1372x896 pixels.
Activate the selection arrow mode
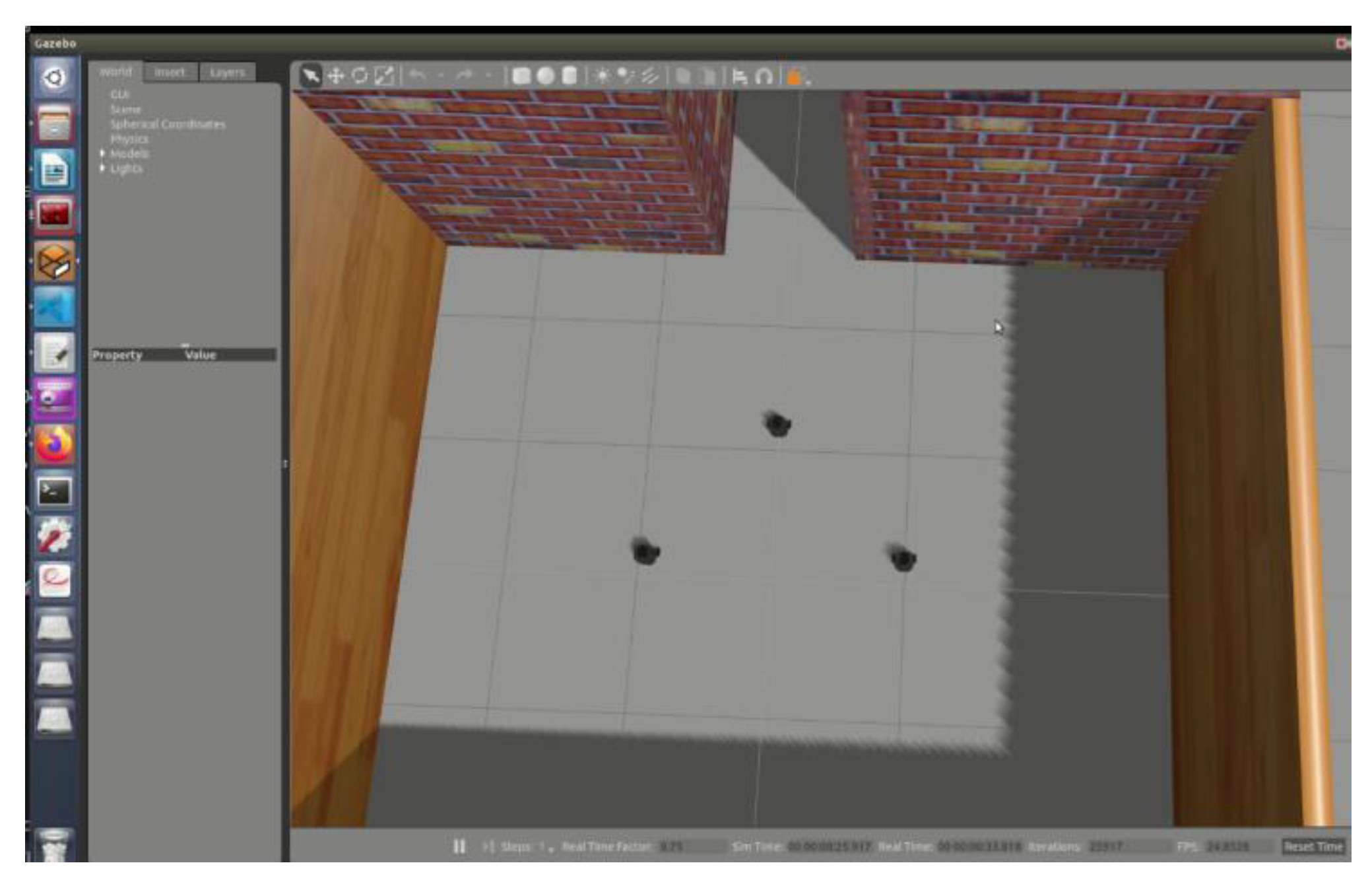pyautogui.click(x=310, y=76)
